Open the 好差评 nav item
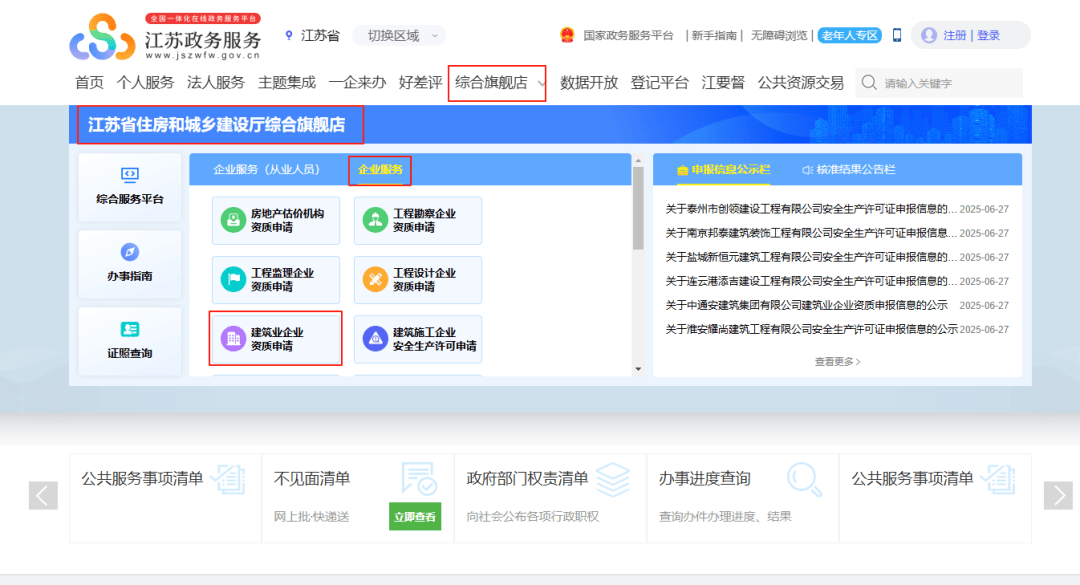Image resolution: width=1080 pixels, height=585 pixels. click(x=420, y=83)
